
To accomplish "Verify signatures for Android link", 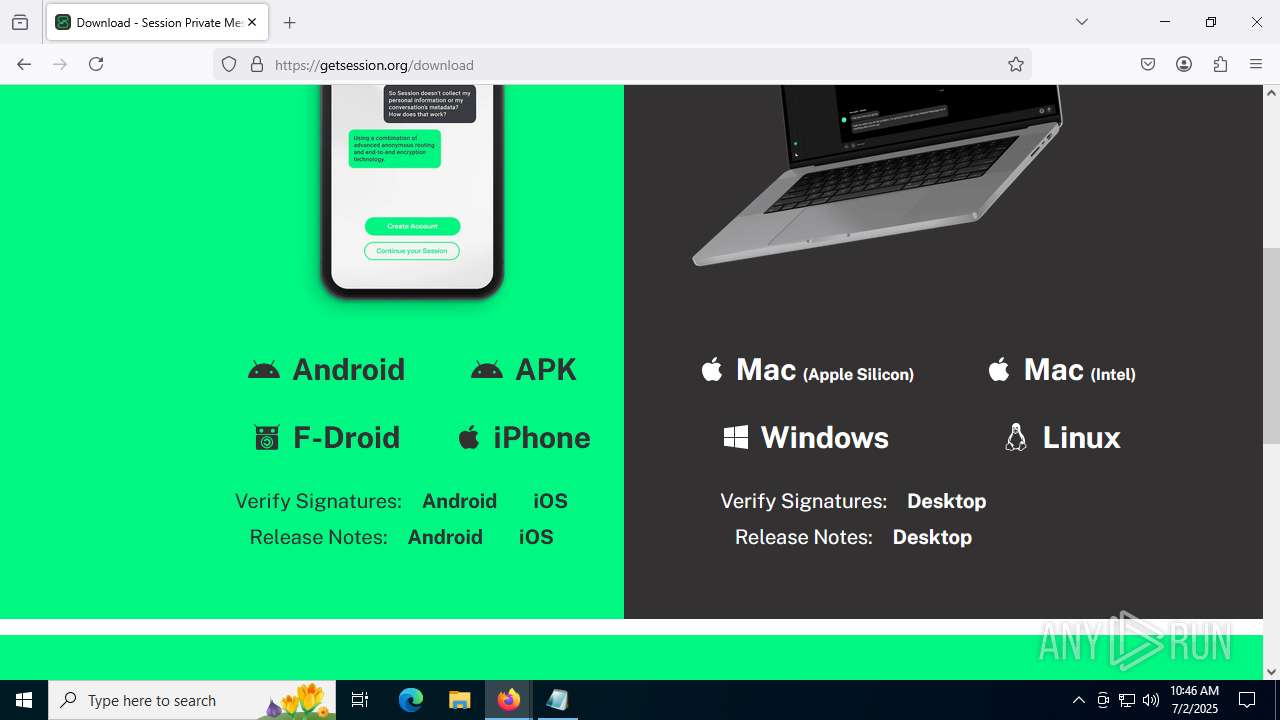I will point(459,501).
